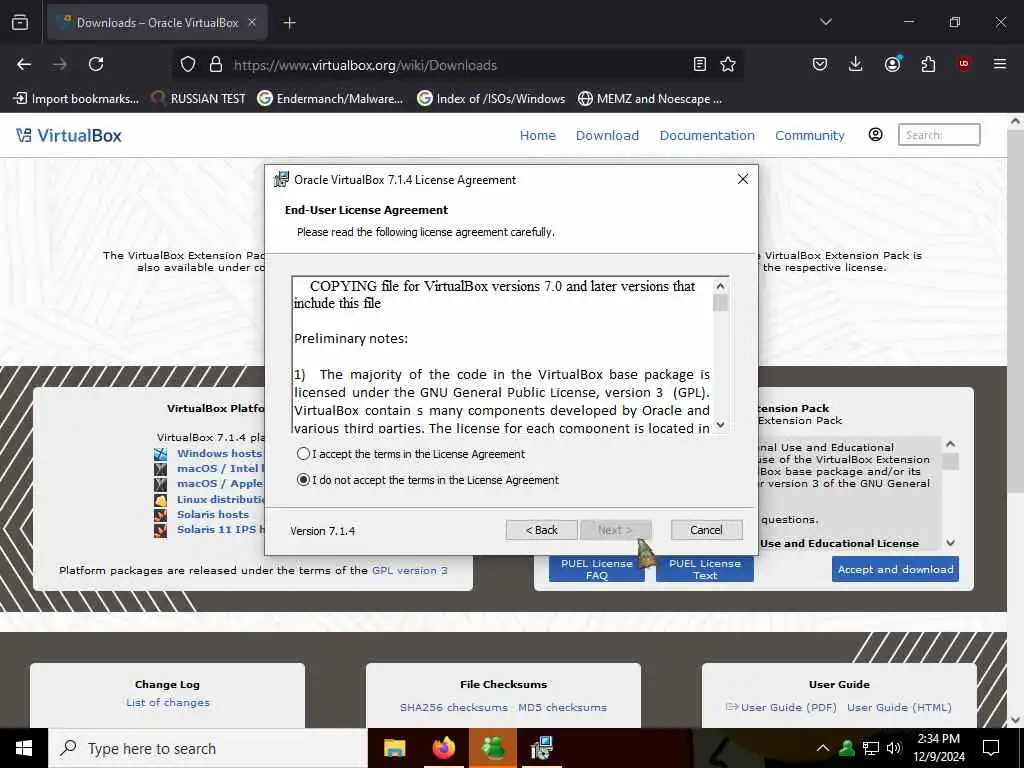Toggle reader view icon
The height and width of the screenshot is (768, 1024).
699,64
